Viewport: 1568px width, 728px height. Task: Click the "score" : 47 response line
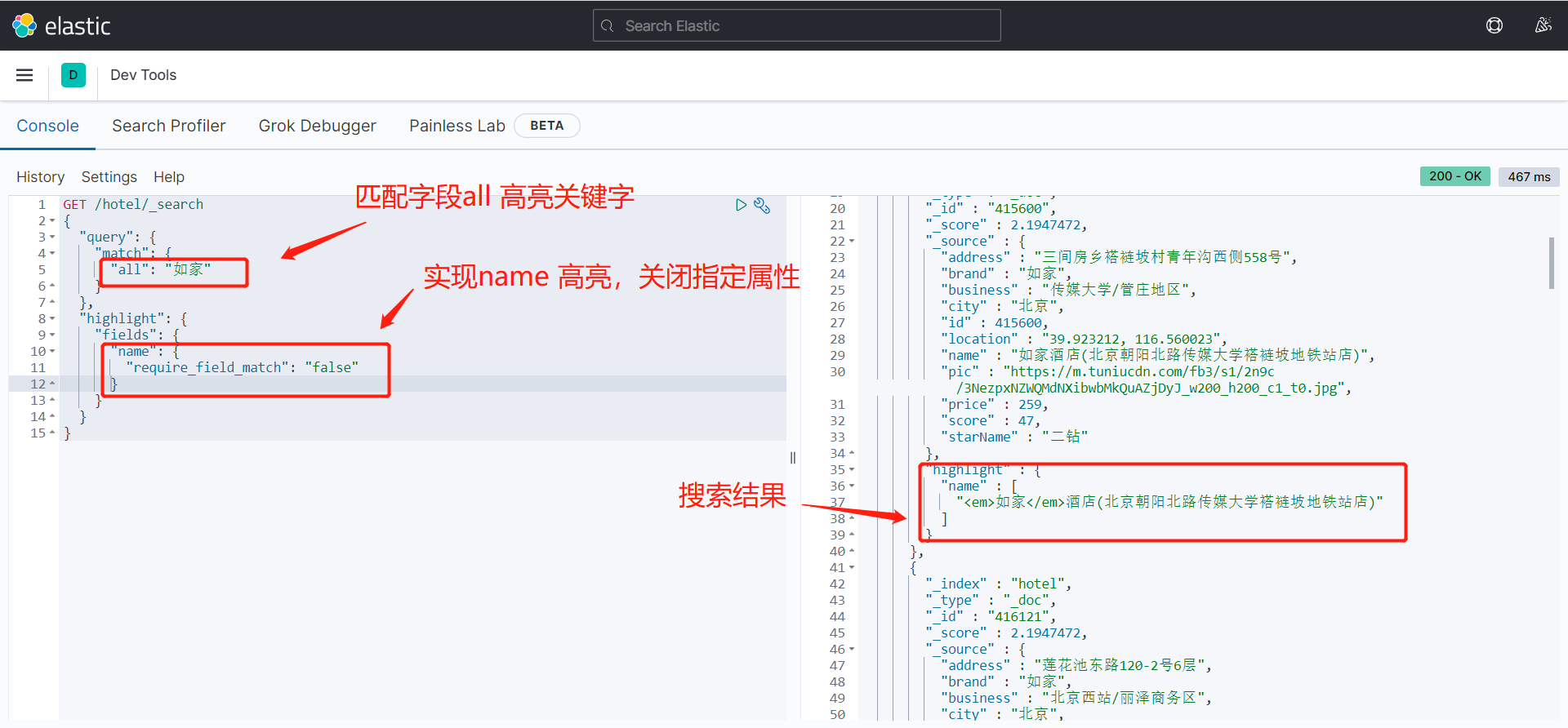click(x=991, y=421)
